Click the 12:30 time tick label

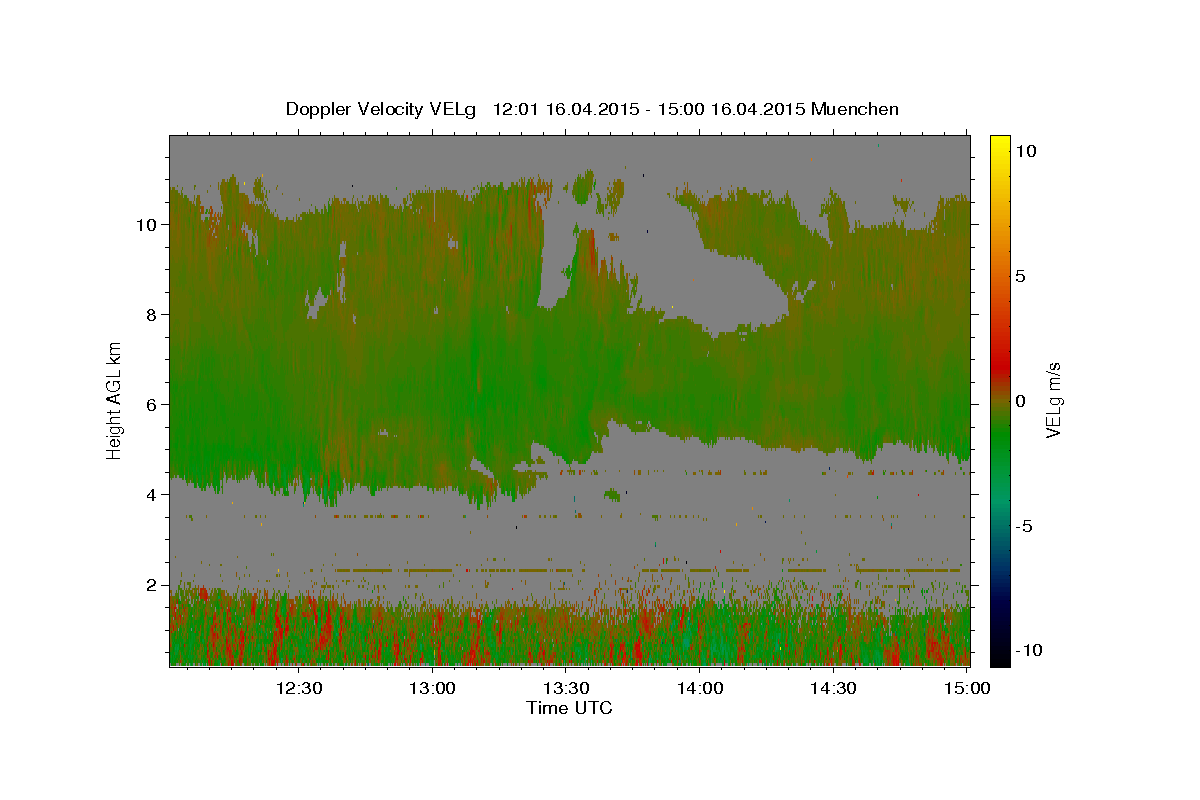coord(299,688)
